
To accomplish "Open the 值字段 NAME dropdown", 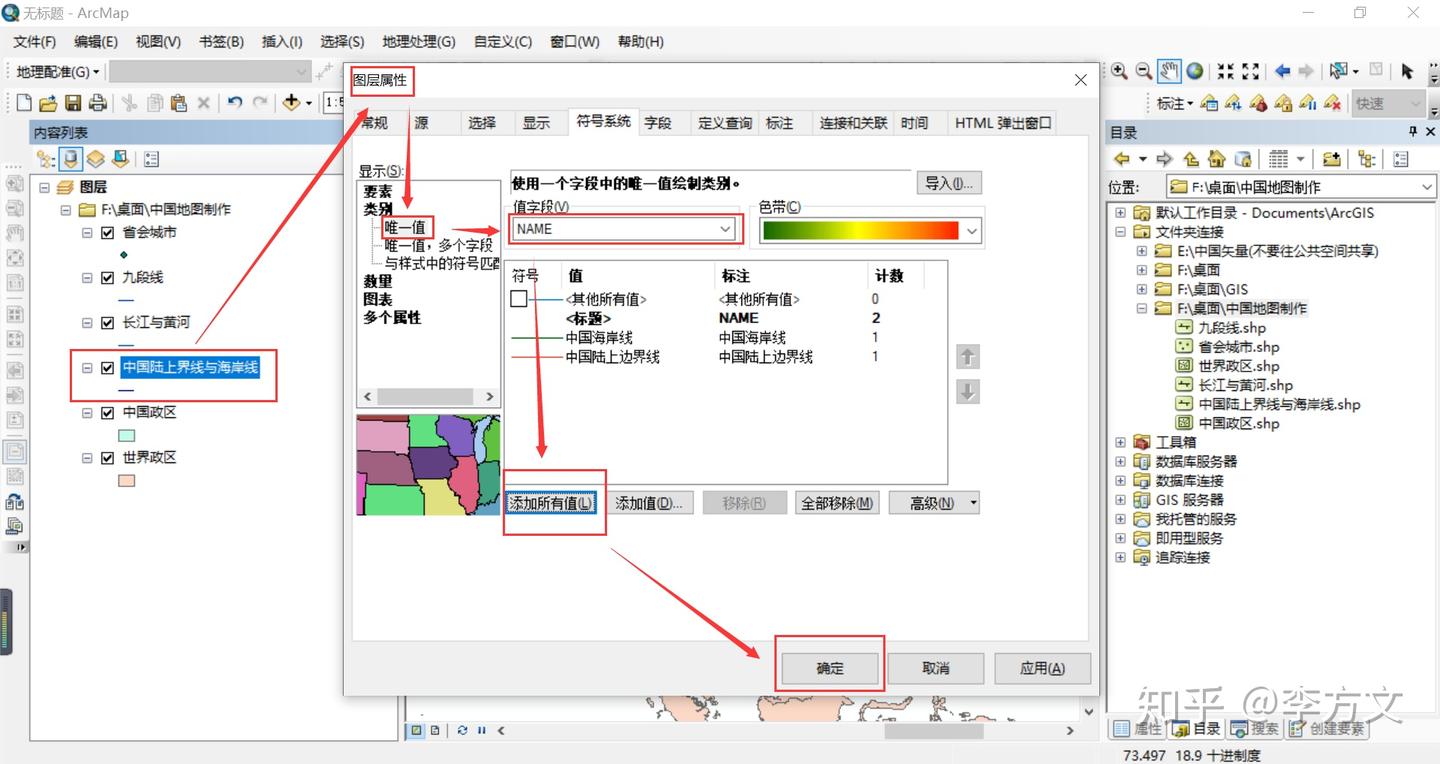I will coord(724,229).
